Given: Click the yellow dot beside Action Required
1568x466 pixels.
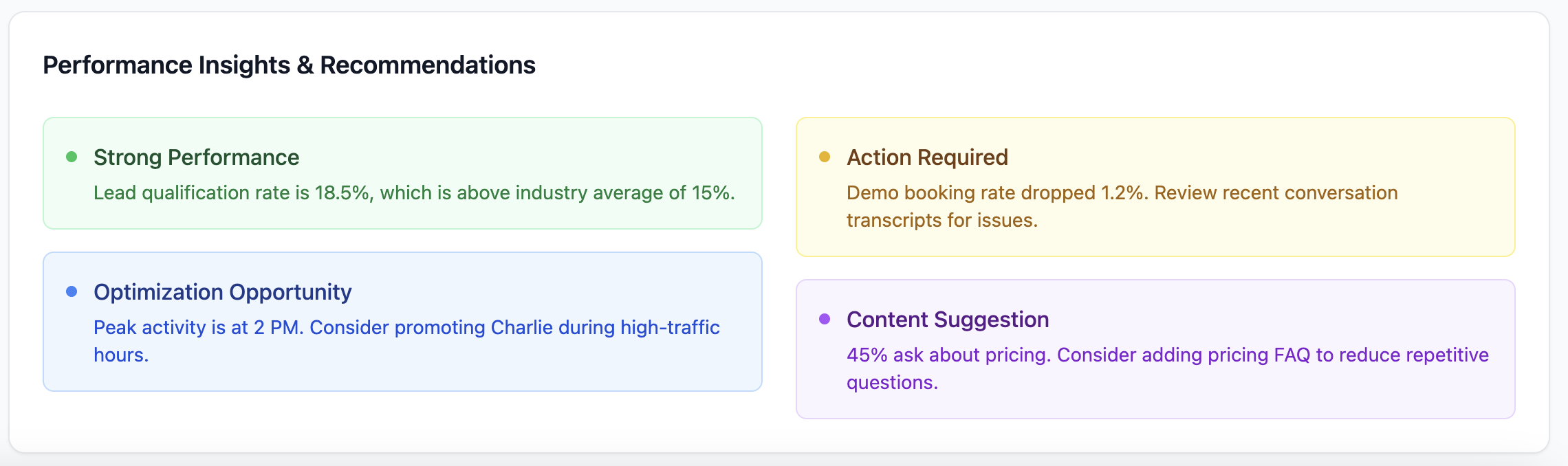Looking at the screenshot, I should pyautogui.click(x=825, y=157).
